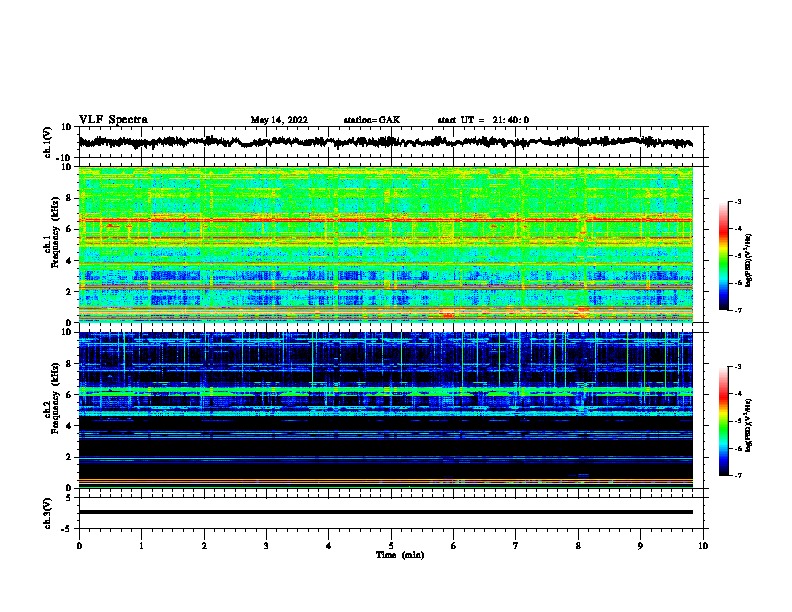The image size is (792, 612).
Task: Click the "-3" label on the ch.1 color bar
Action: 737,201
